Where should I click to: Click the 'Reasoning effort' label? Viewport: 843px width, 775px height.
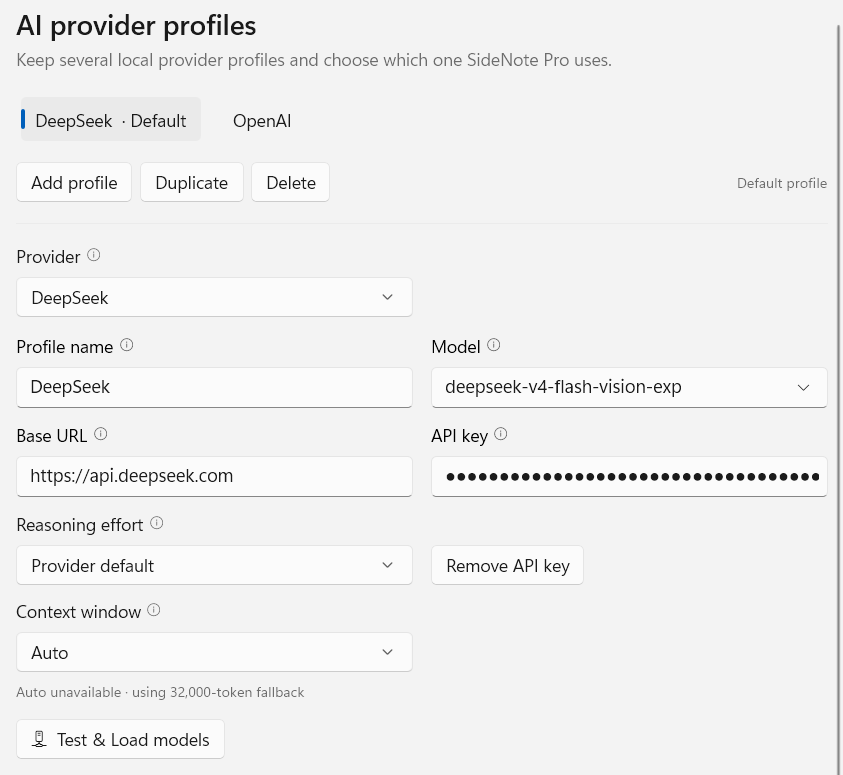tap(80, 525)
